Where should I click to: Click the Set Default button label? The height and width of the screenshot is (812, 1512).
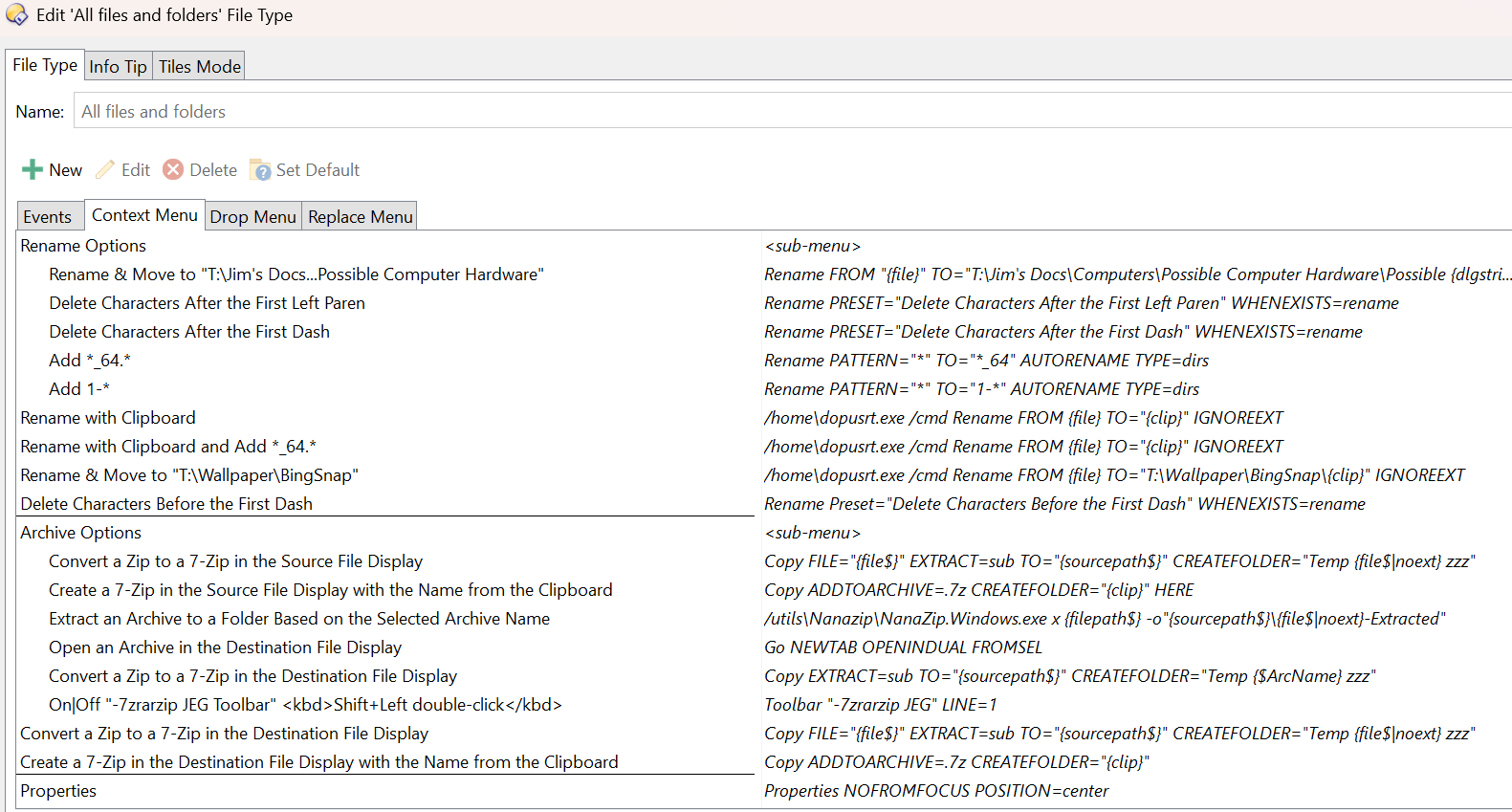pyautogui.click(x=318, y=169)
